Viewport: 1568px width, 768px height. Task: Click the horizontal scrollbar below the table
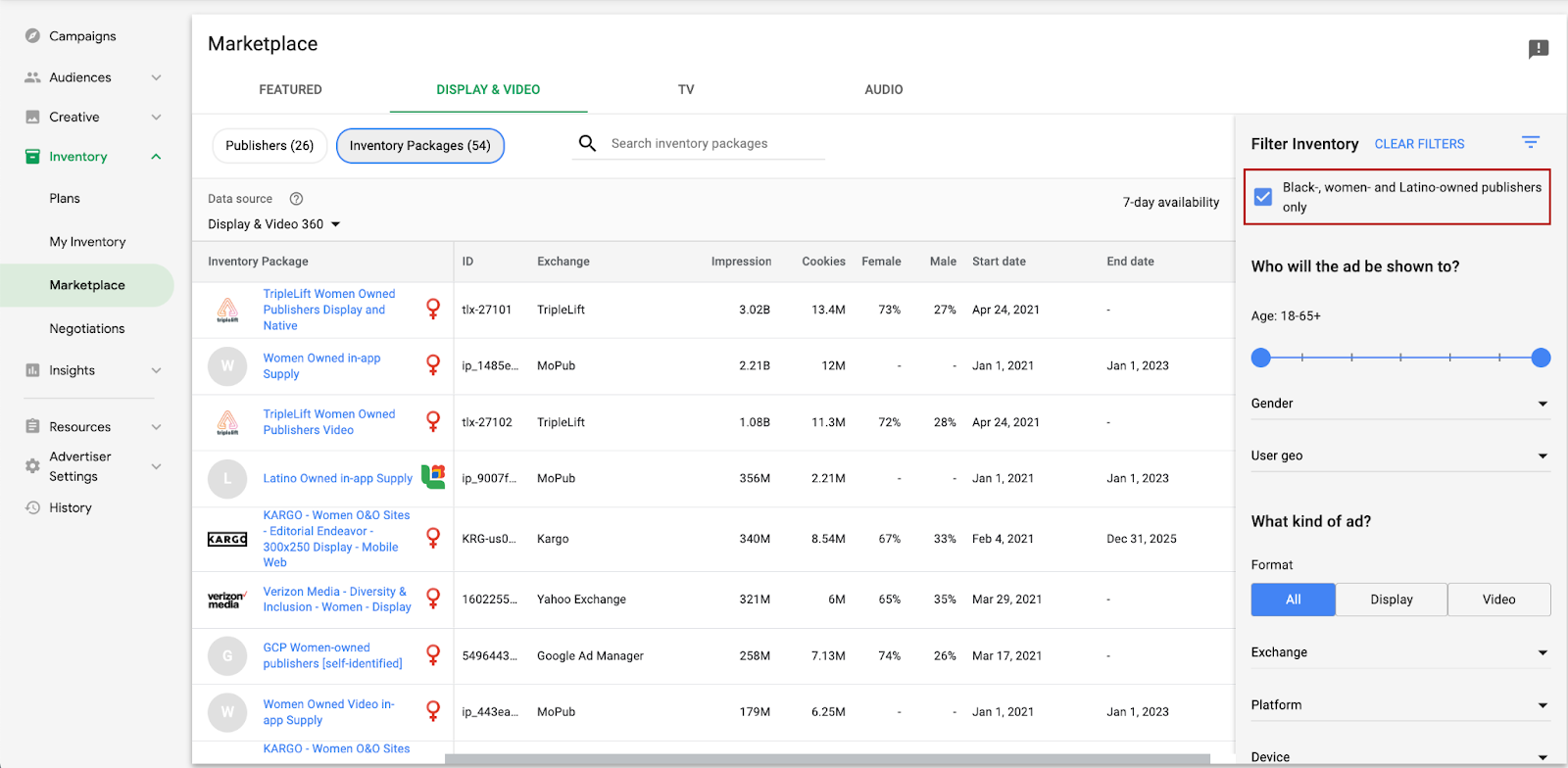[827, 759]
